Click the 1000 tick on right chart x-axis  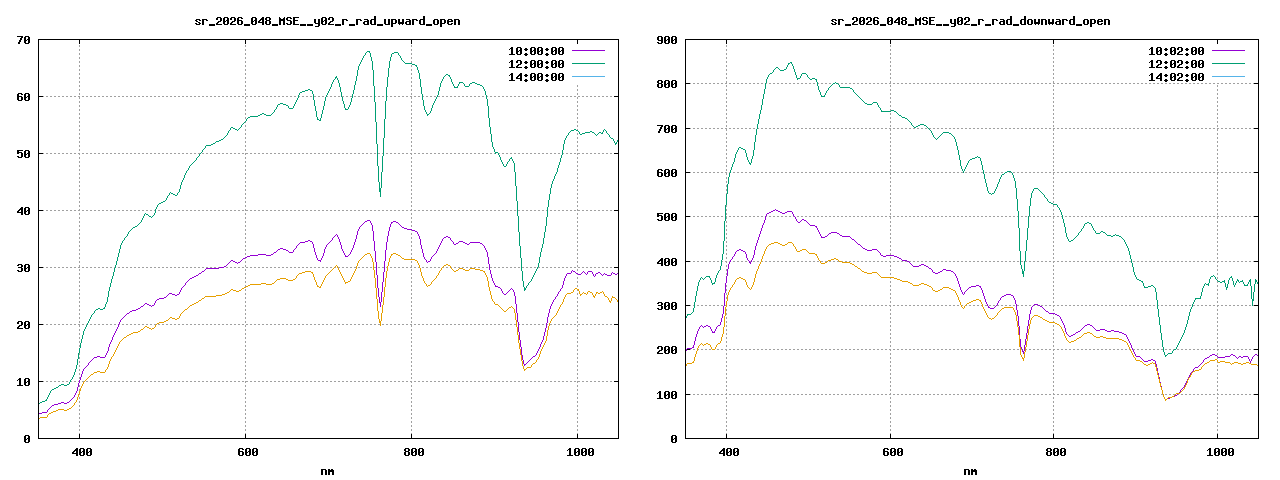point(1217,452)
